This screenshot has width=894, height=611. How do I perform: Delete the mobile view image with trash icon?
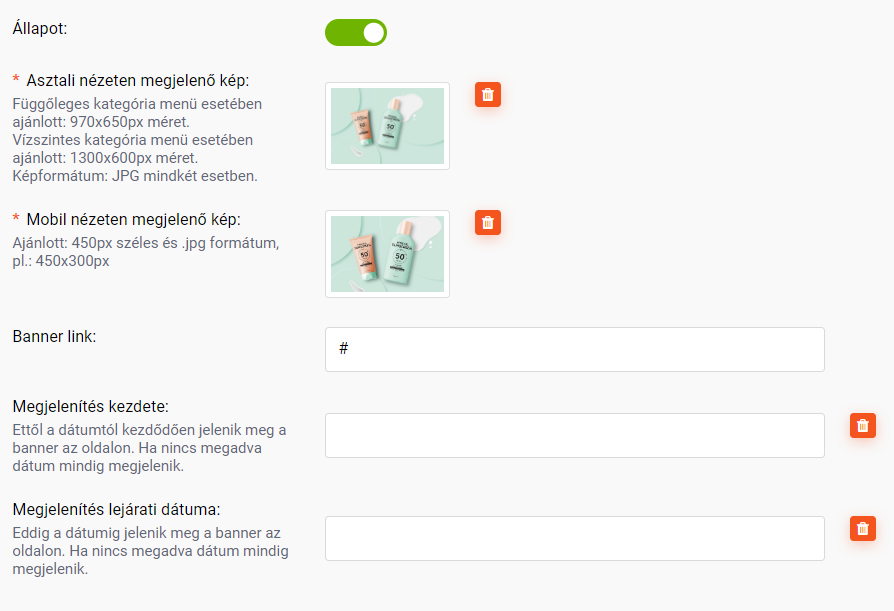point(488,222)
